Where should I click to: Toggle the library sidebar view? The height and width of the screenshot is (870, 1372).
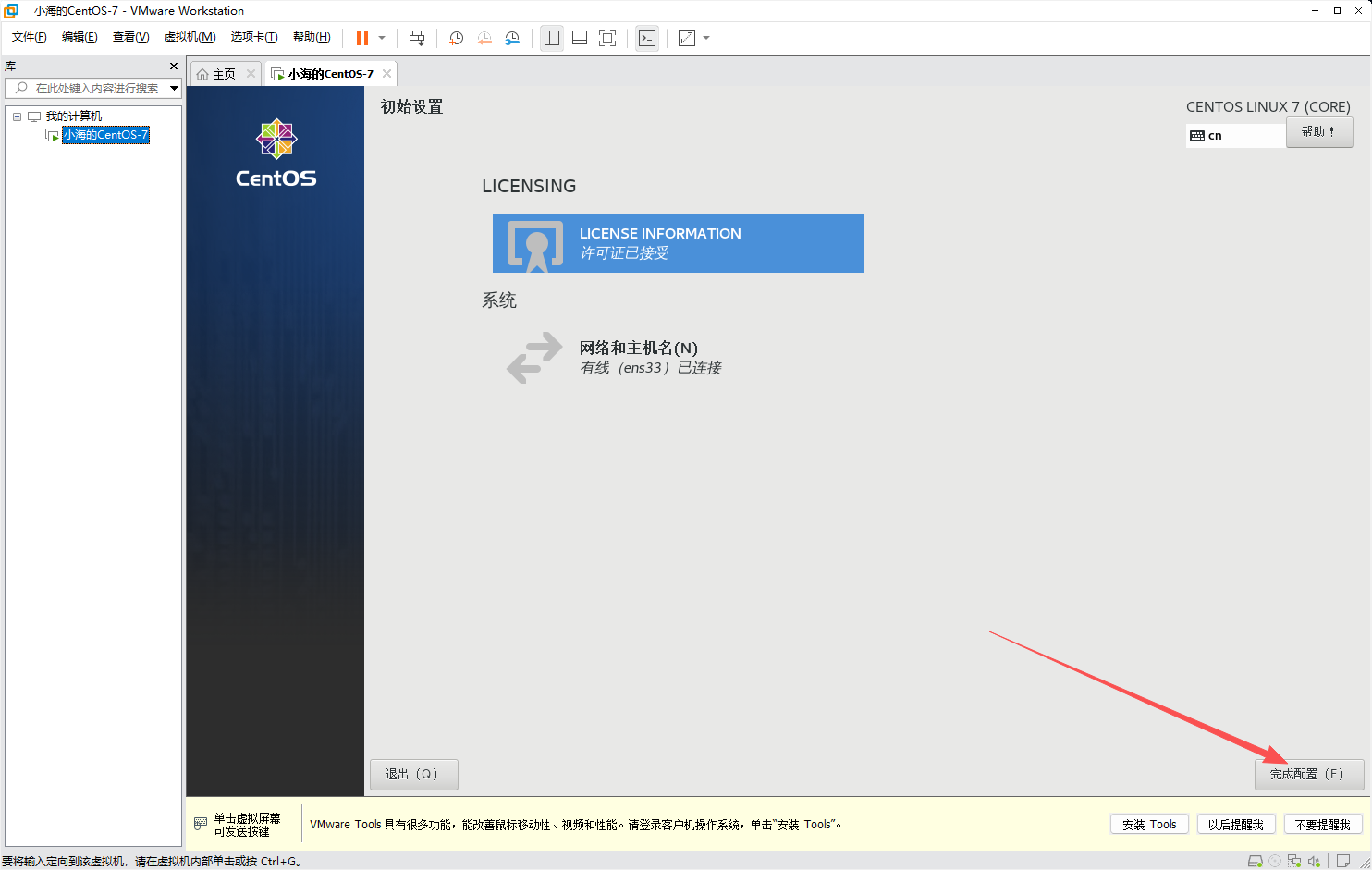(x=552, y=38)
